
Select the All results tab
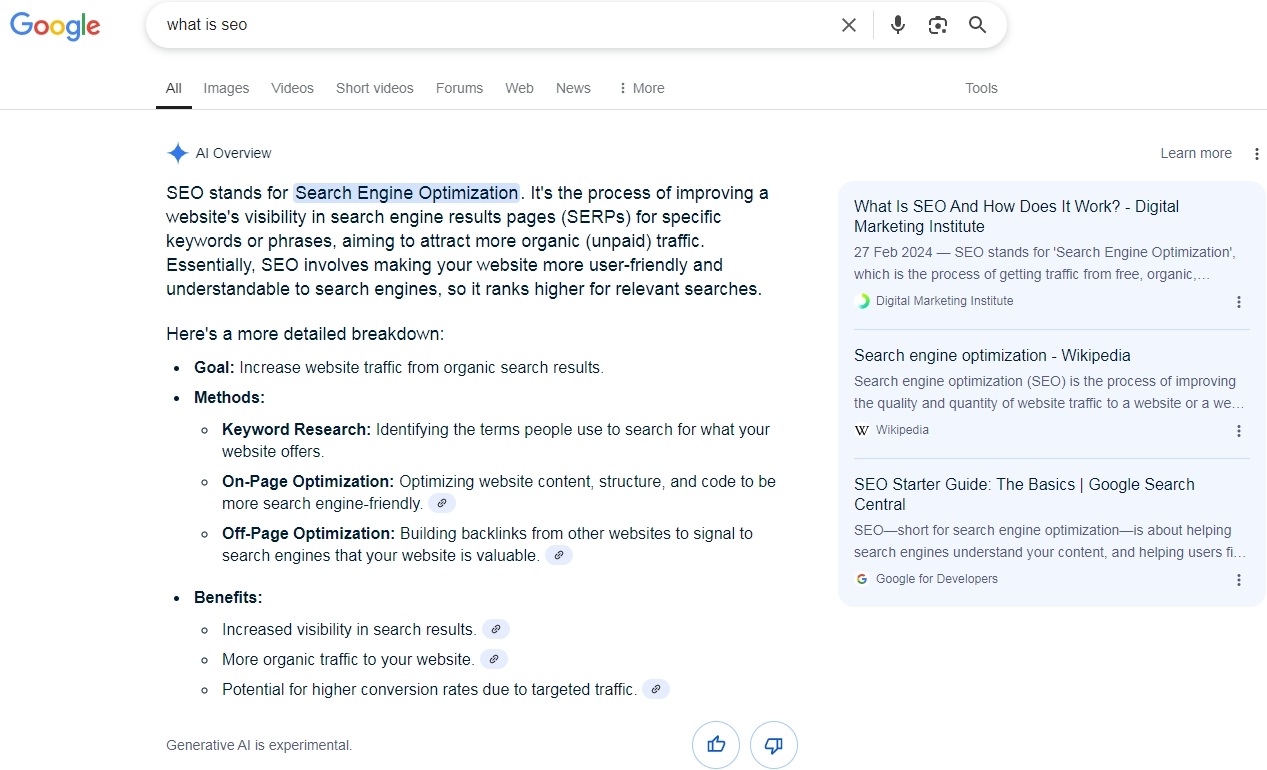click(x=174, y=88)
